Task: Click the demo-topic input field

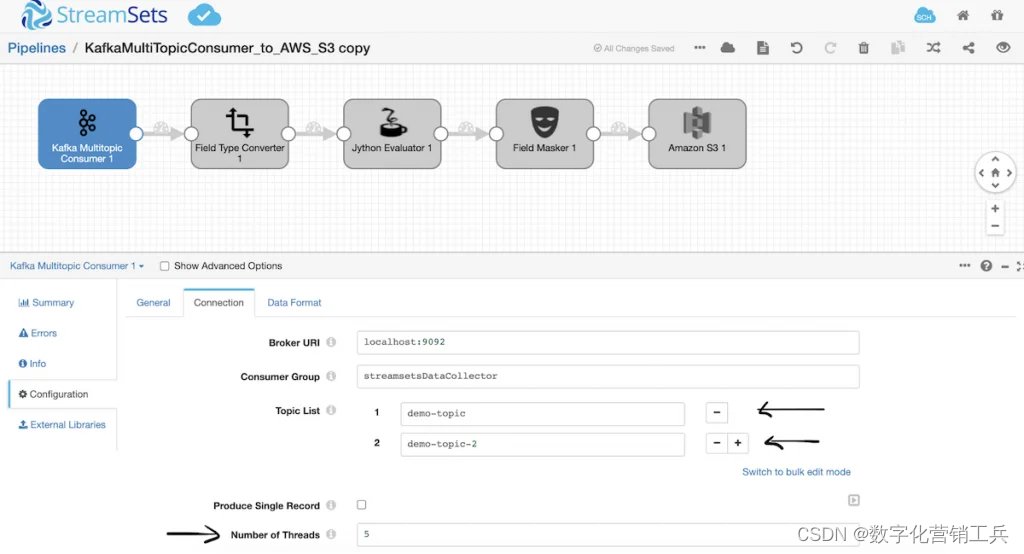Action: point(543,414)
